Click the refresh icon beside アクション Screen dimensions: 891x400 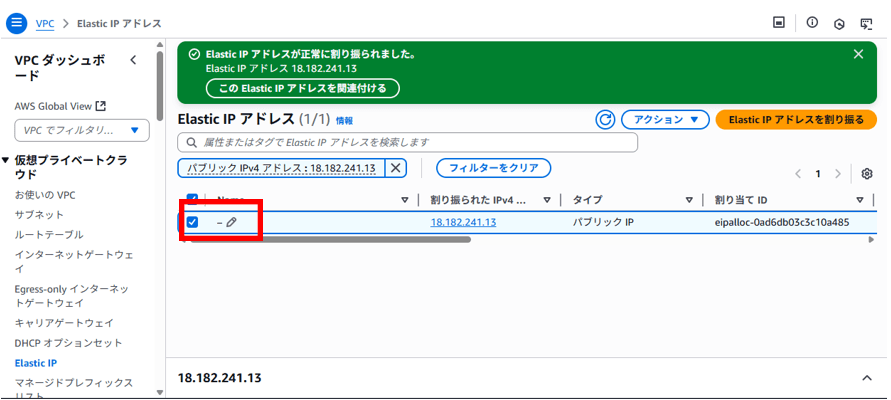605,120
